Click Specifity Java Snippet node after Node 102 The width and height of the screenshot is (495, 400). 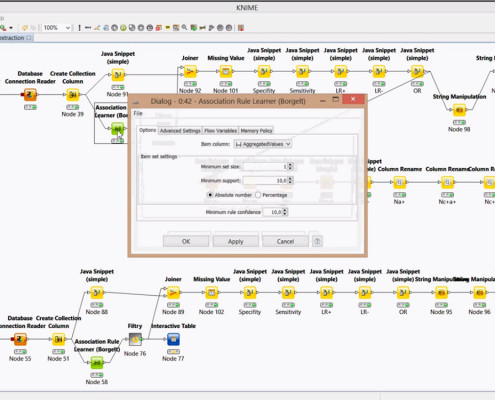click(250, 293)
